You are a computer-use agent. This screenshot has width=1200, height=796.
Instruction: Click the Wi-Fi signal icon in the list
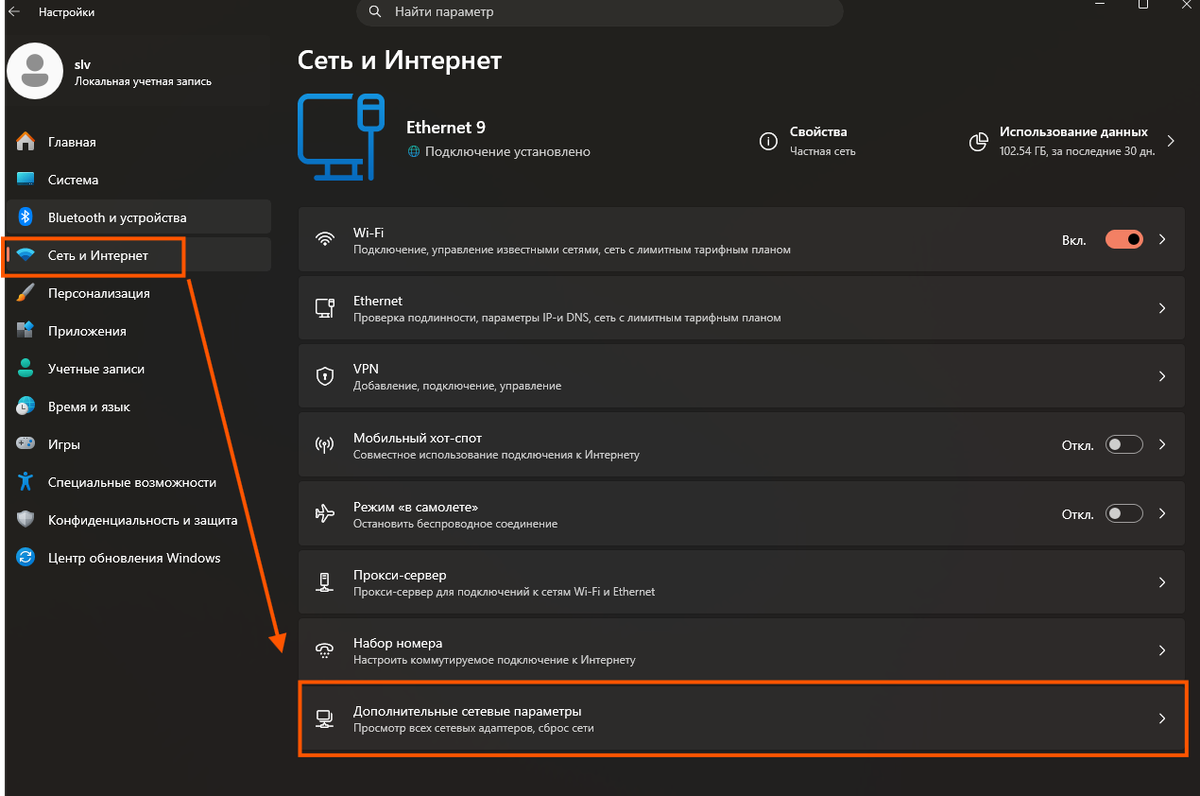(324, 240)
